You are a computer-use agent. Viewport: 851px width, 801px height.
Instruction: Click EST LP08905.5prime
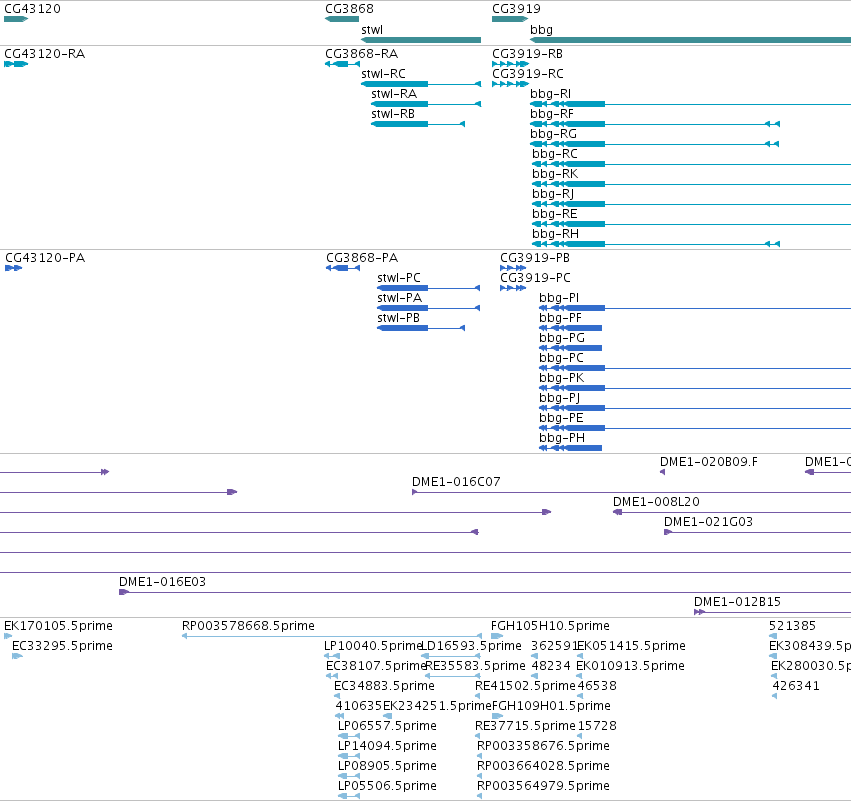349,776
